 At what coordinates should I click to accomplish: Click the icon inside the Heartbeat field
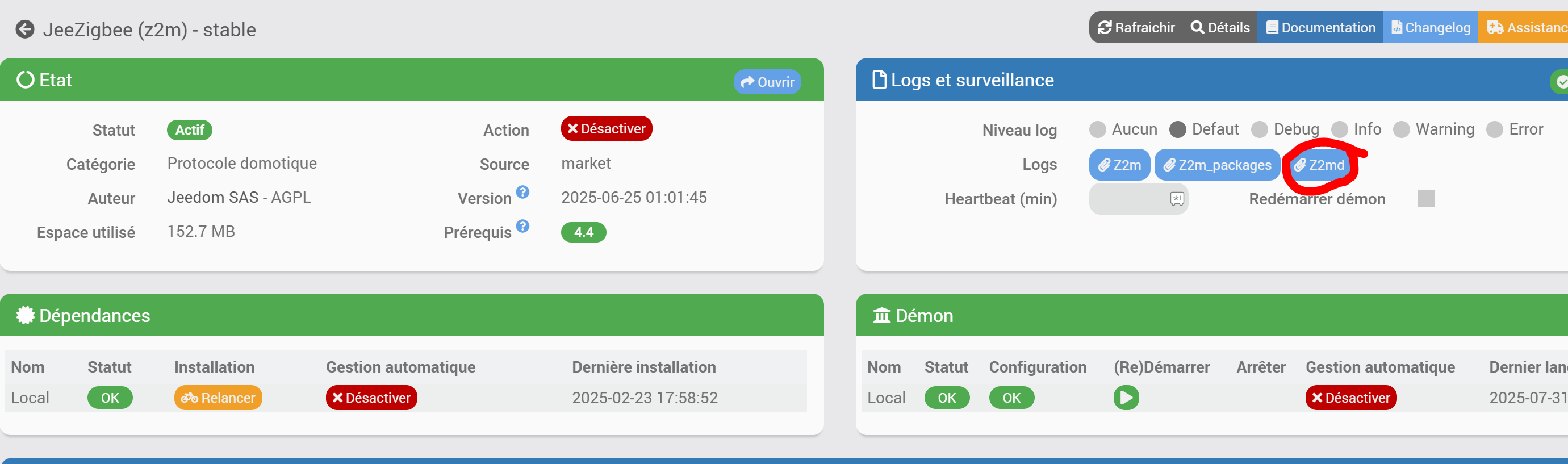[x=1177, y=199]
